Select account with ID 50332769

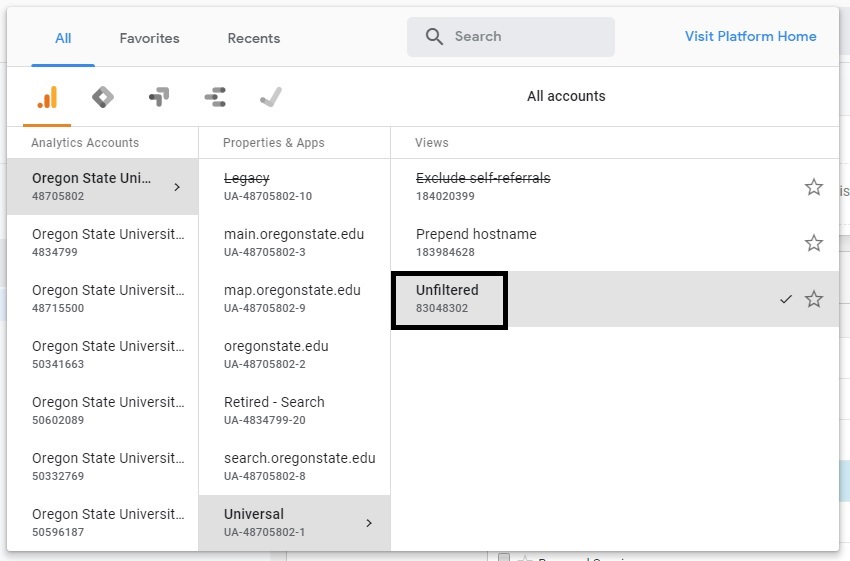coord(103,467)
